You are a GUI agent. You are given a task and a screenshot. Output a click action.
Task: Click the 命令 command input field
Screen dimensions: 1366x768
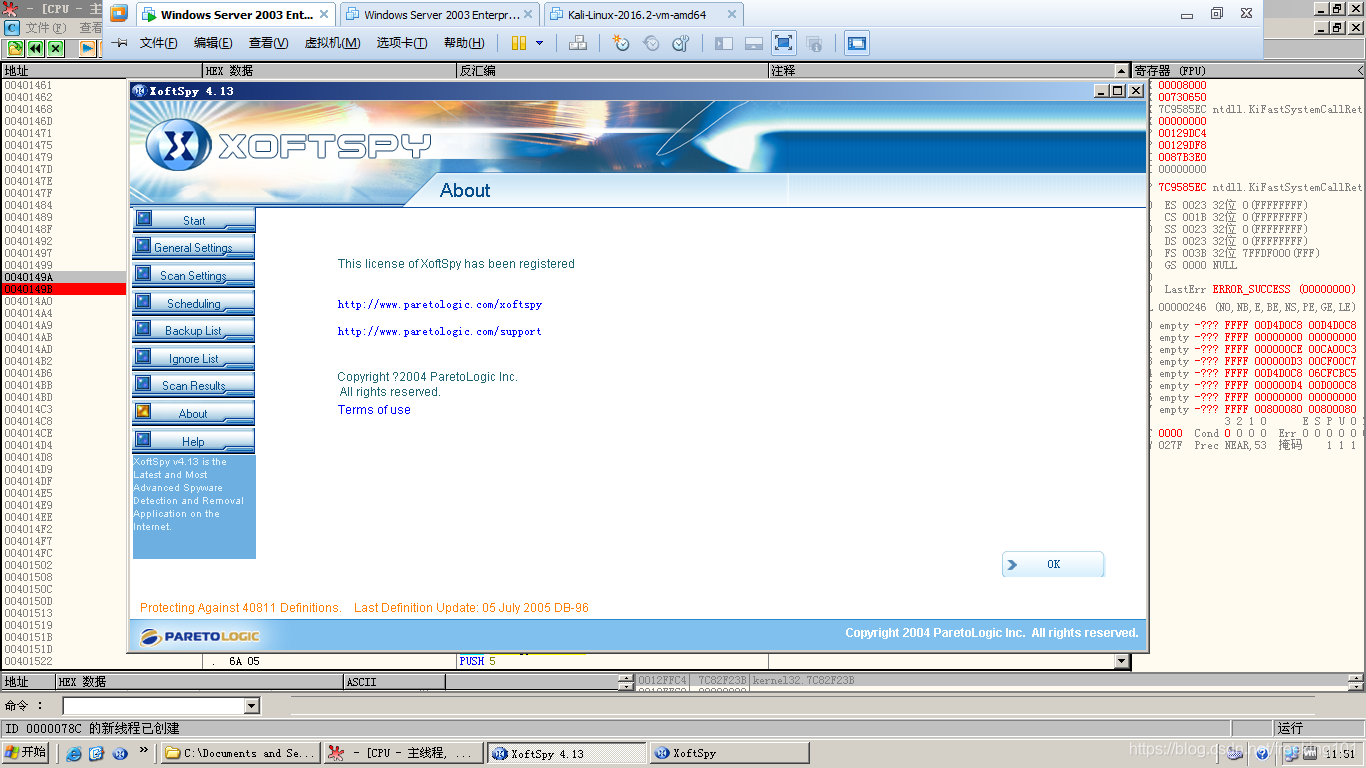153,706
